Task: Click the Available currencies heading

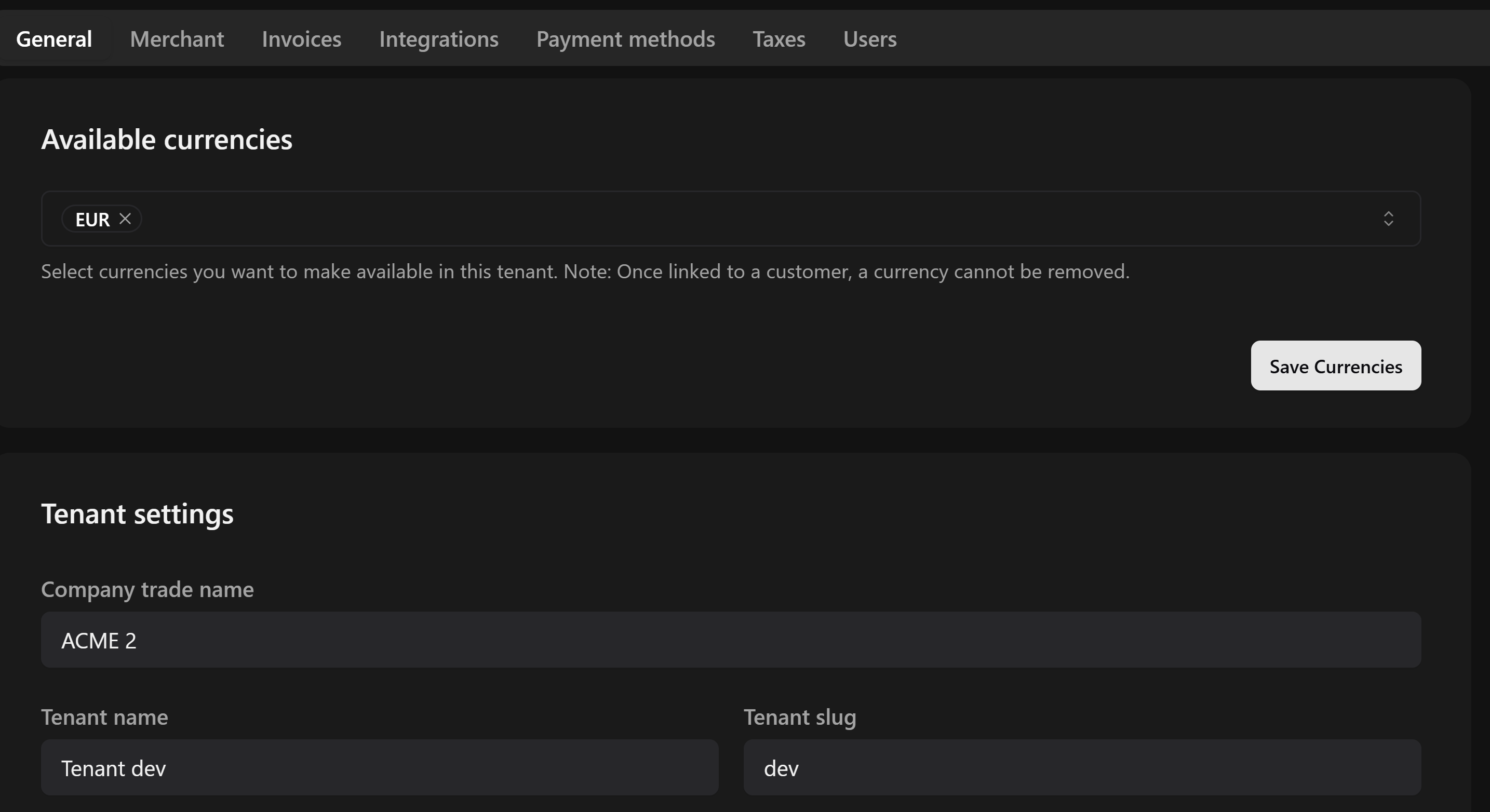Action: [x=167, y=139]
